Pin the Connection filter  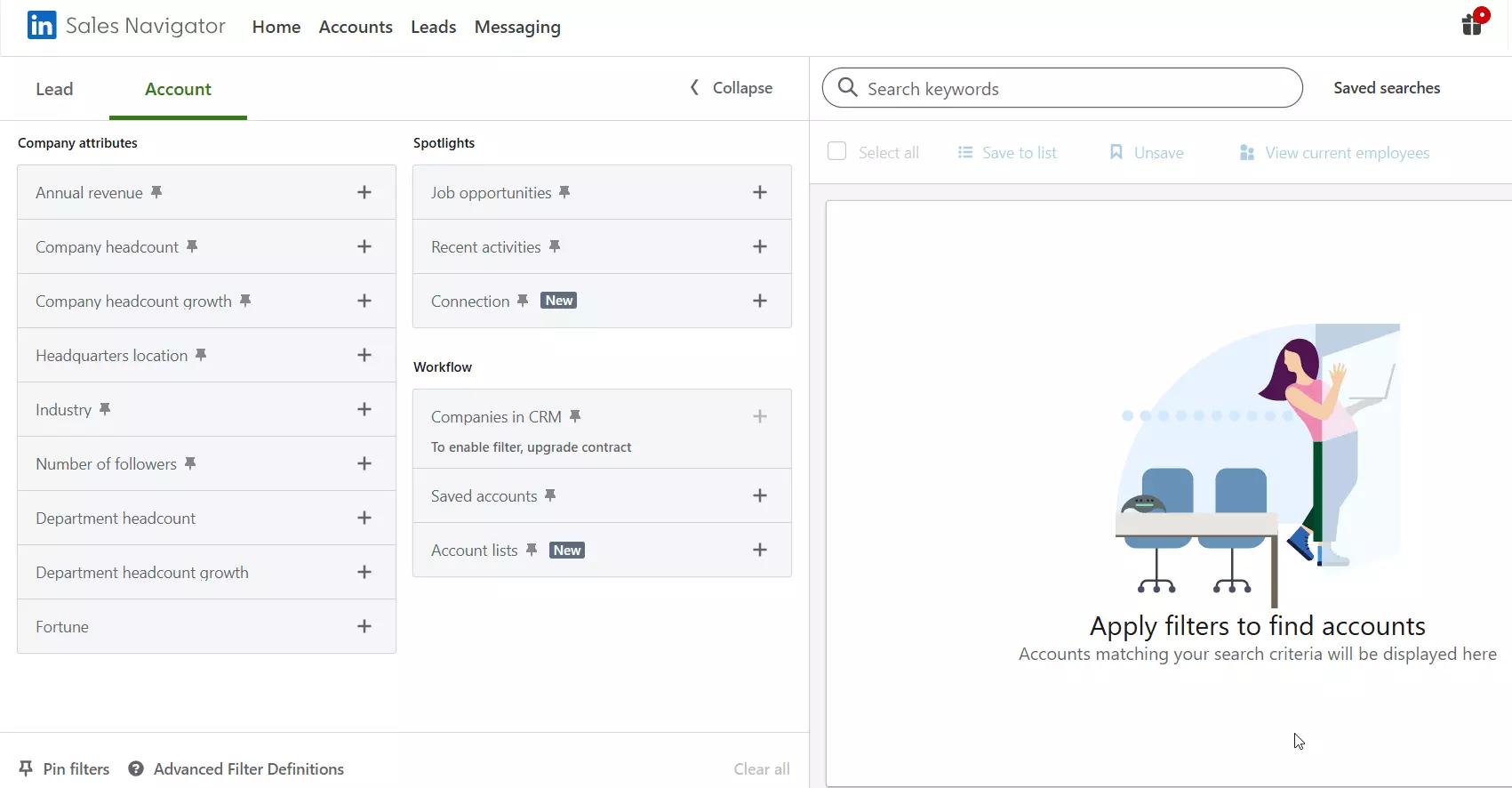point(523,301)
